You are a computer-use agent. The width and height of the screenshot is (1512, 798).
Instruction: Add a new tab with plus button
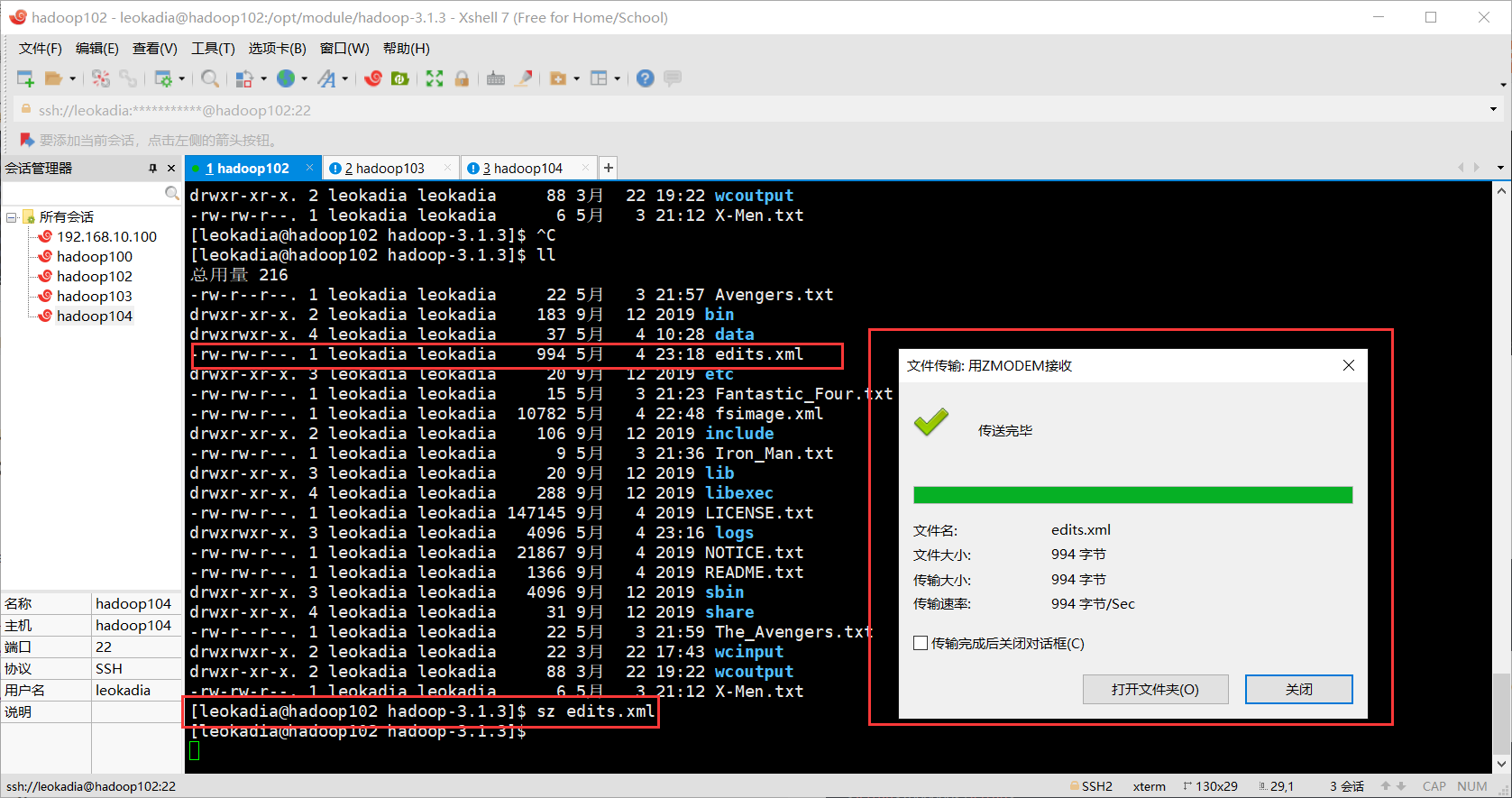[x=609, y=168]
